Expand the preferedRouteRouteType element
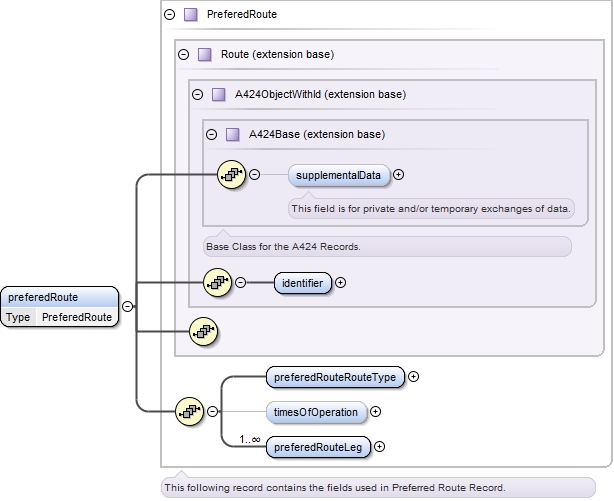The width and height of the screenshot is (614, 501). point(414,377)
